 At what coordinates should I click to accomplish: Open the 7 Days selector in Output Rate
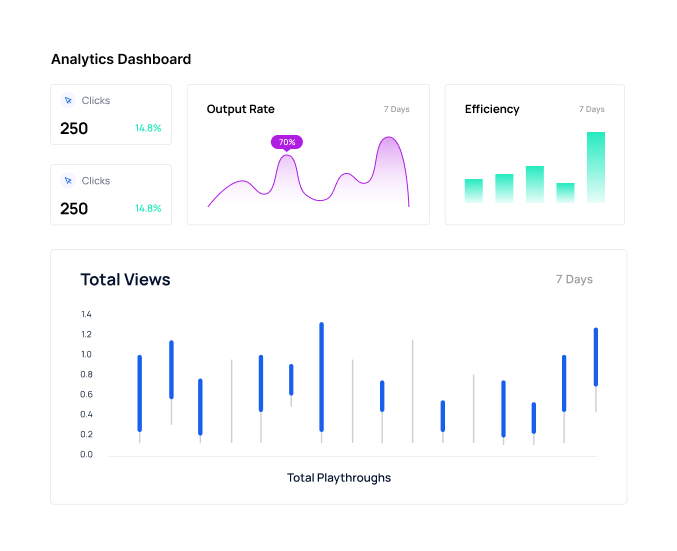tap(396, 109)
